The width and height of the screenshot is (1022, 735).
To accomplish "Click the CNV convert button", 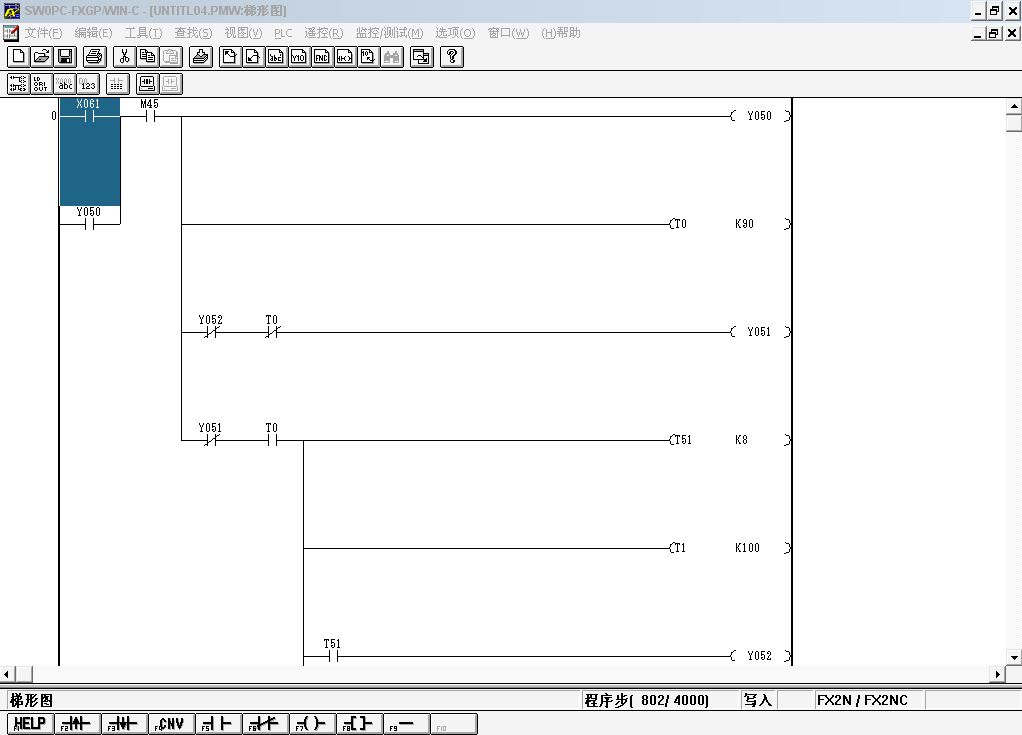I will pyautogui.click(x=171, y=724).
